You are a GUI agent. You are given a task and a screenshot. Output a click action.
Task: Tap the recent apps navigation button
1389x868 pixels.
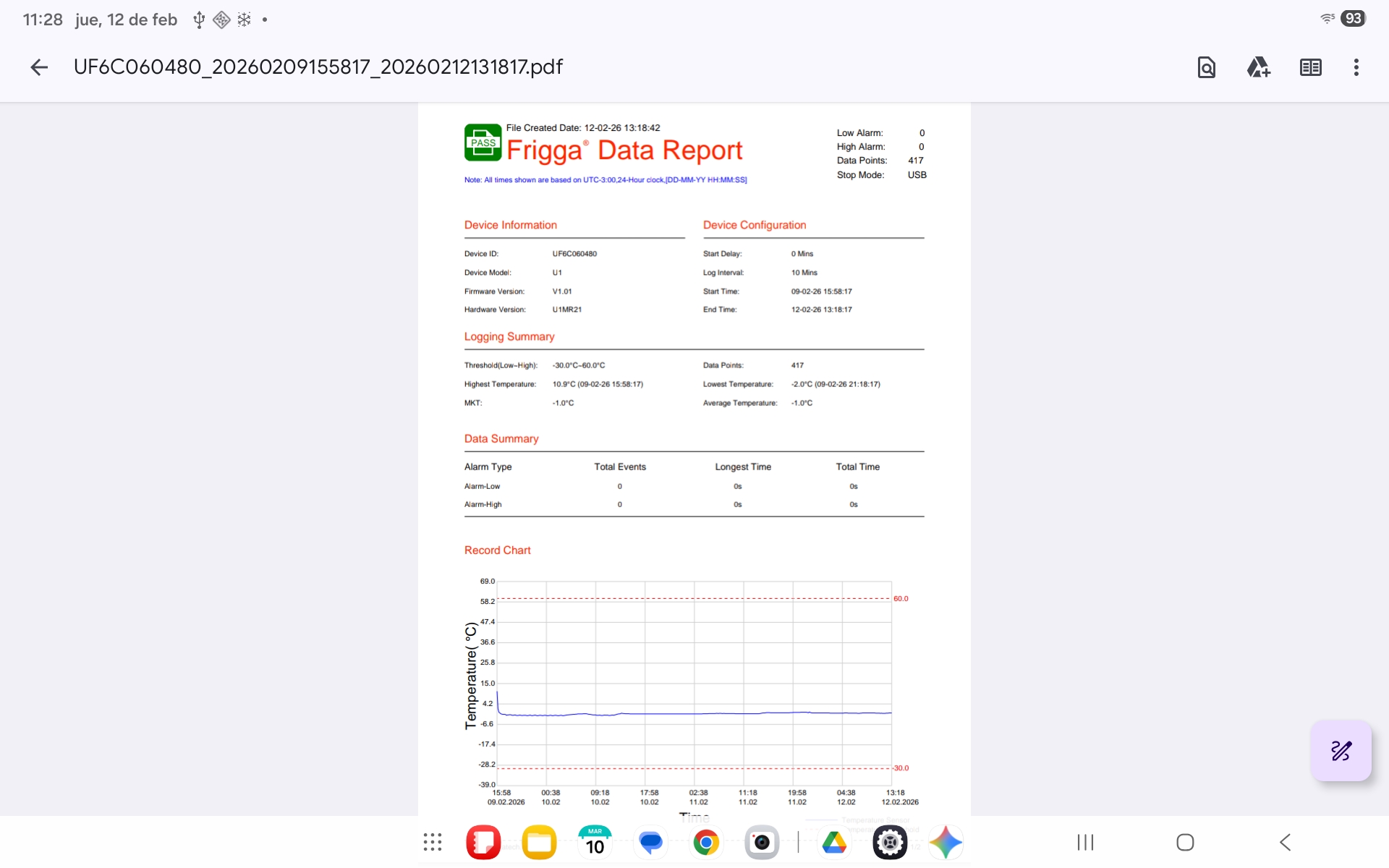[x=1085, y=842]
